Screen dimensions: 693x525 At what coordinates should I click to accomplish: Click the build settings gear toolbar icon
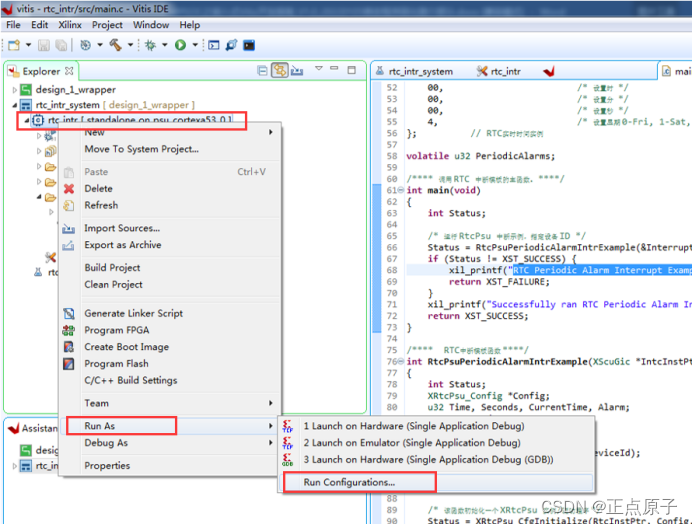[85, 45]
